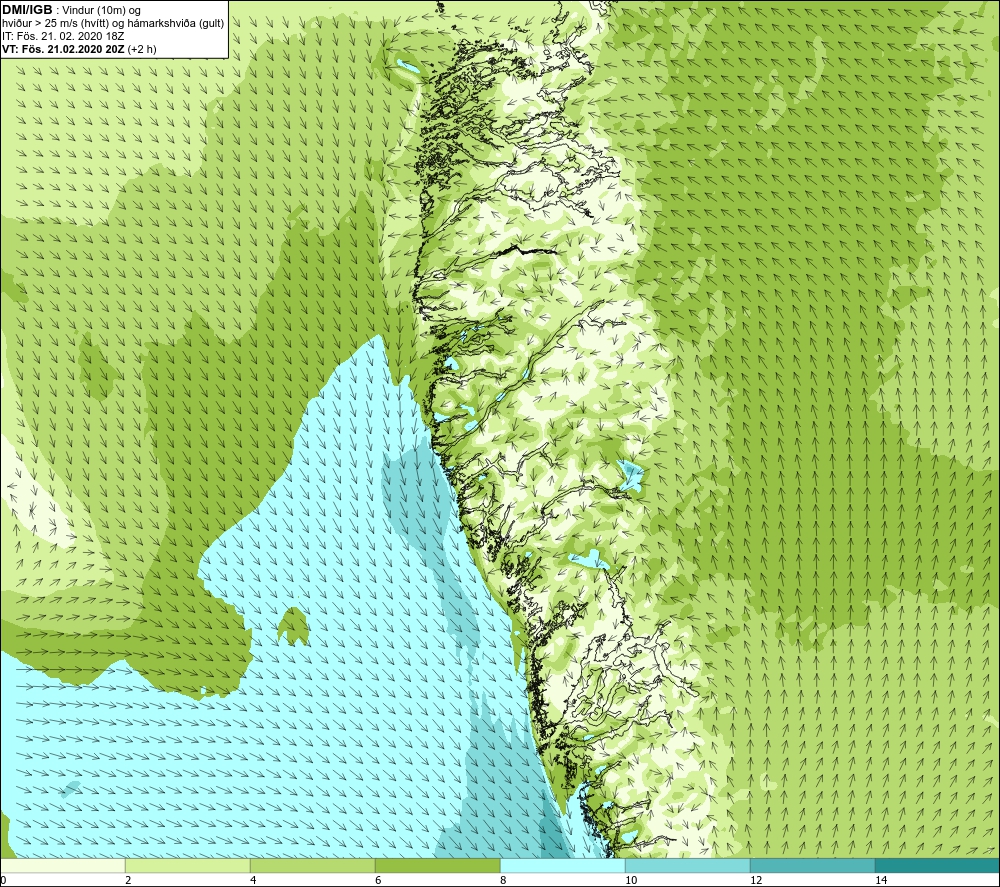The height and width of the screenshot is (887, 1000).
Task: Click the dark green 6–8 color scale segment
Action: click(438, 865)
